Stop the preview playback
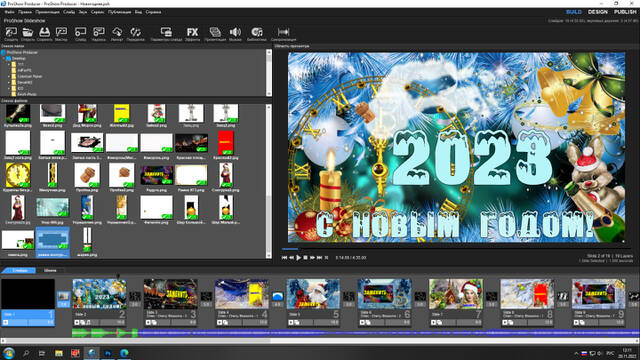This screenshot has height=360, width=640. (x=305, y=258)
